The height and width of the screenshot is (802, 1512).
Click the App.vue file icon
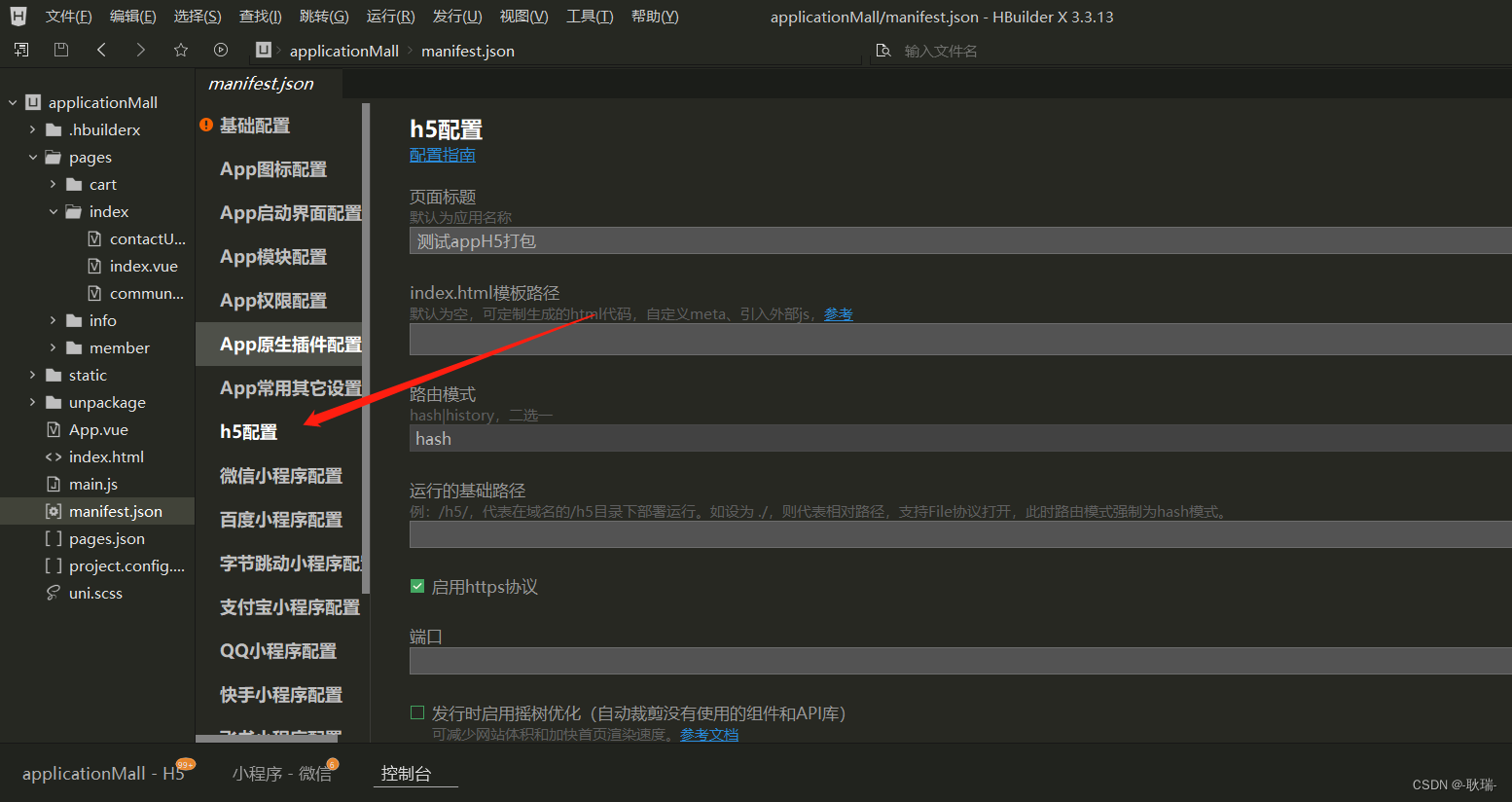click(54, 429)
